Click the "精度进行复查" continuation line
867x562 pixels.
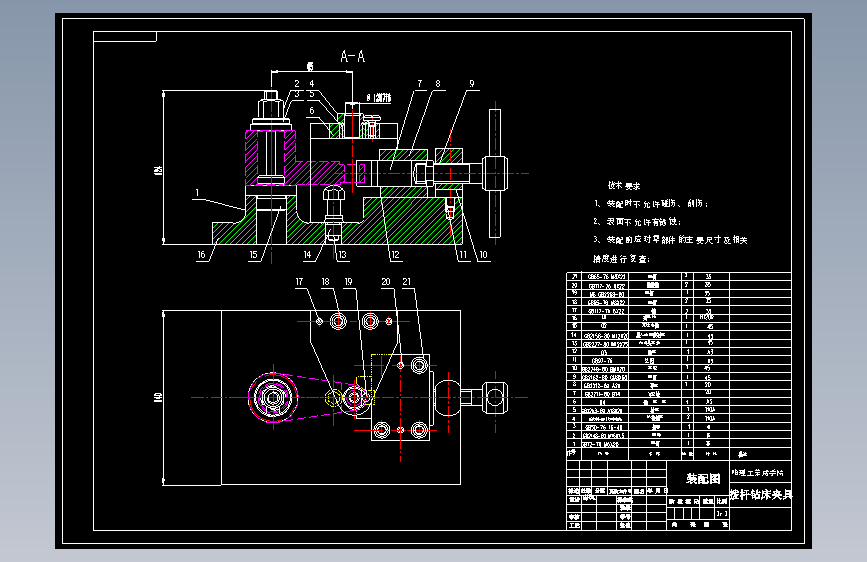(621, 259)
